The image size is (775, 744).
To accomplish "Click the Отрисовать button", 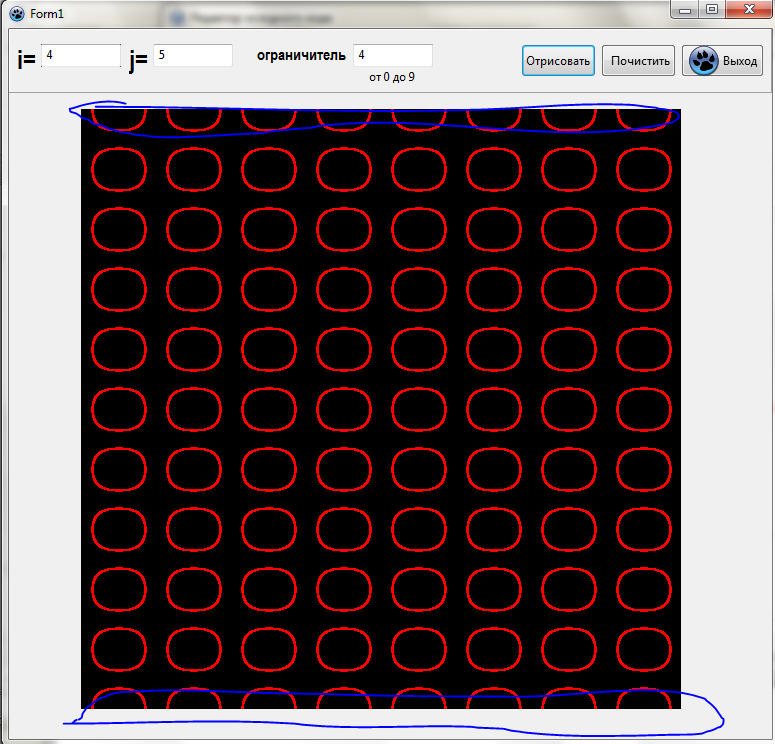I will [558, 60].
